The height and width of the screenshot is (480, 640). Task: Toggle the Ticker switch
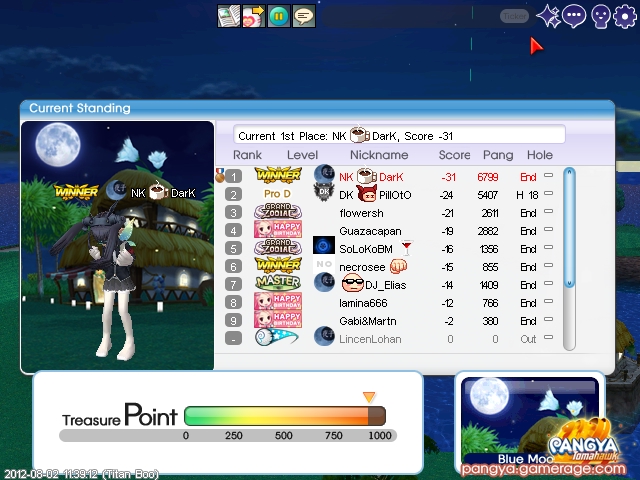pyautogui.click(x=514, y=16)
